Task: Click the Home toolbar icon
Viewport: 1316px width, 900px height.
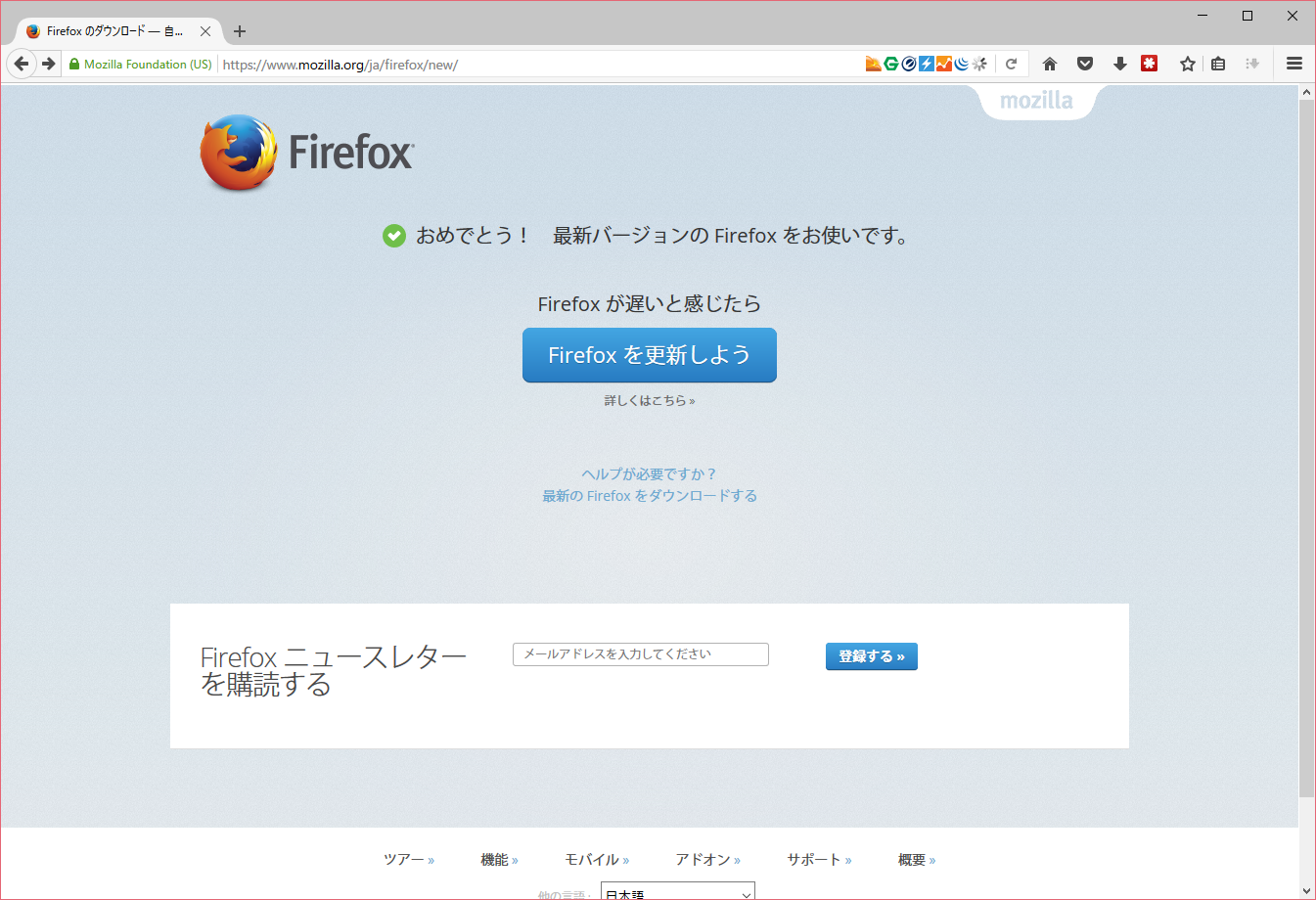Action: [1050, 65]
